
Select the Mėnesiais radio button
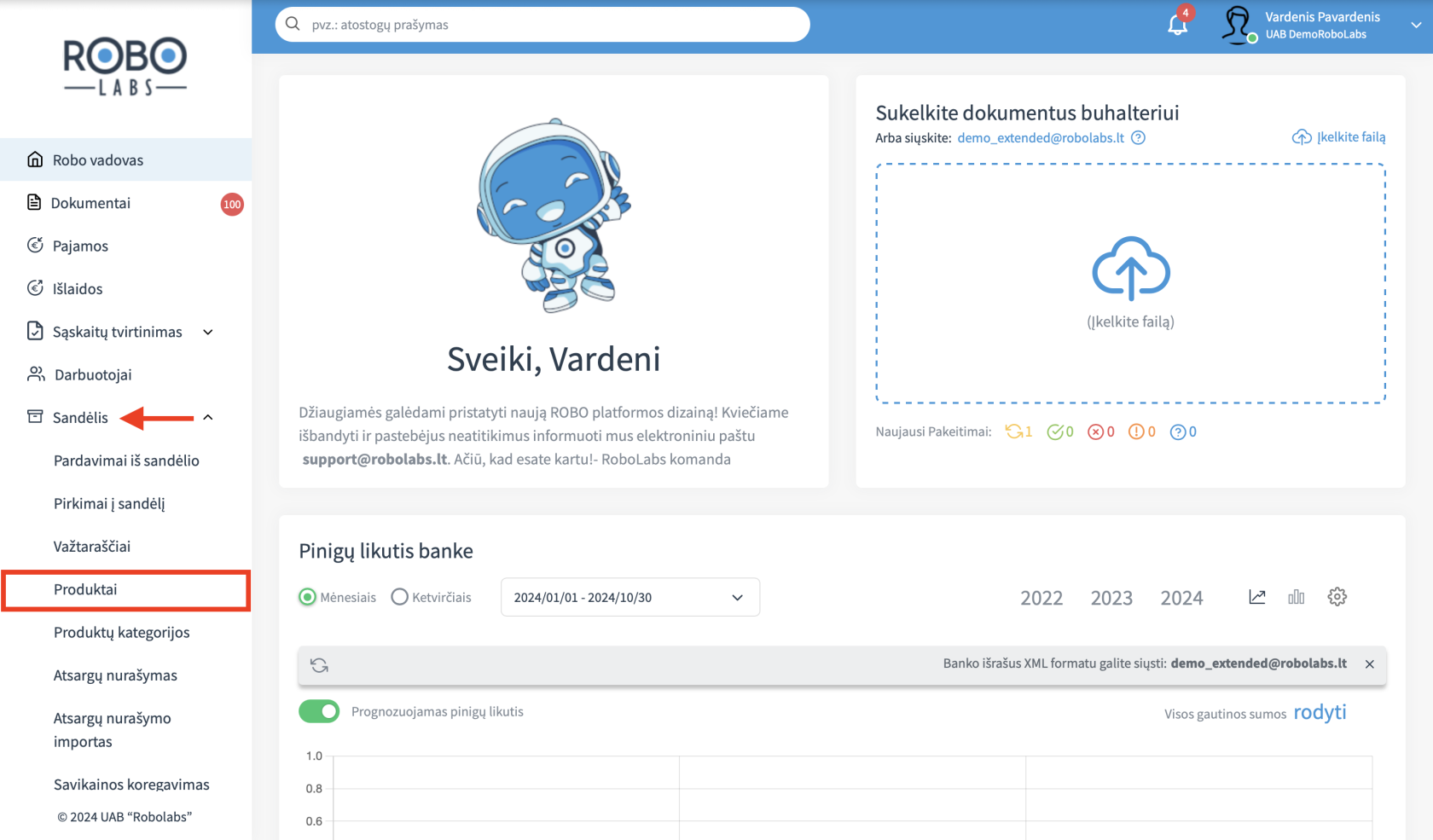pos(307,597)
